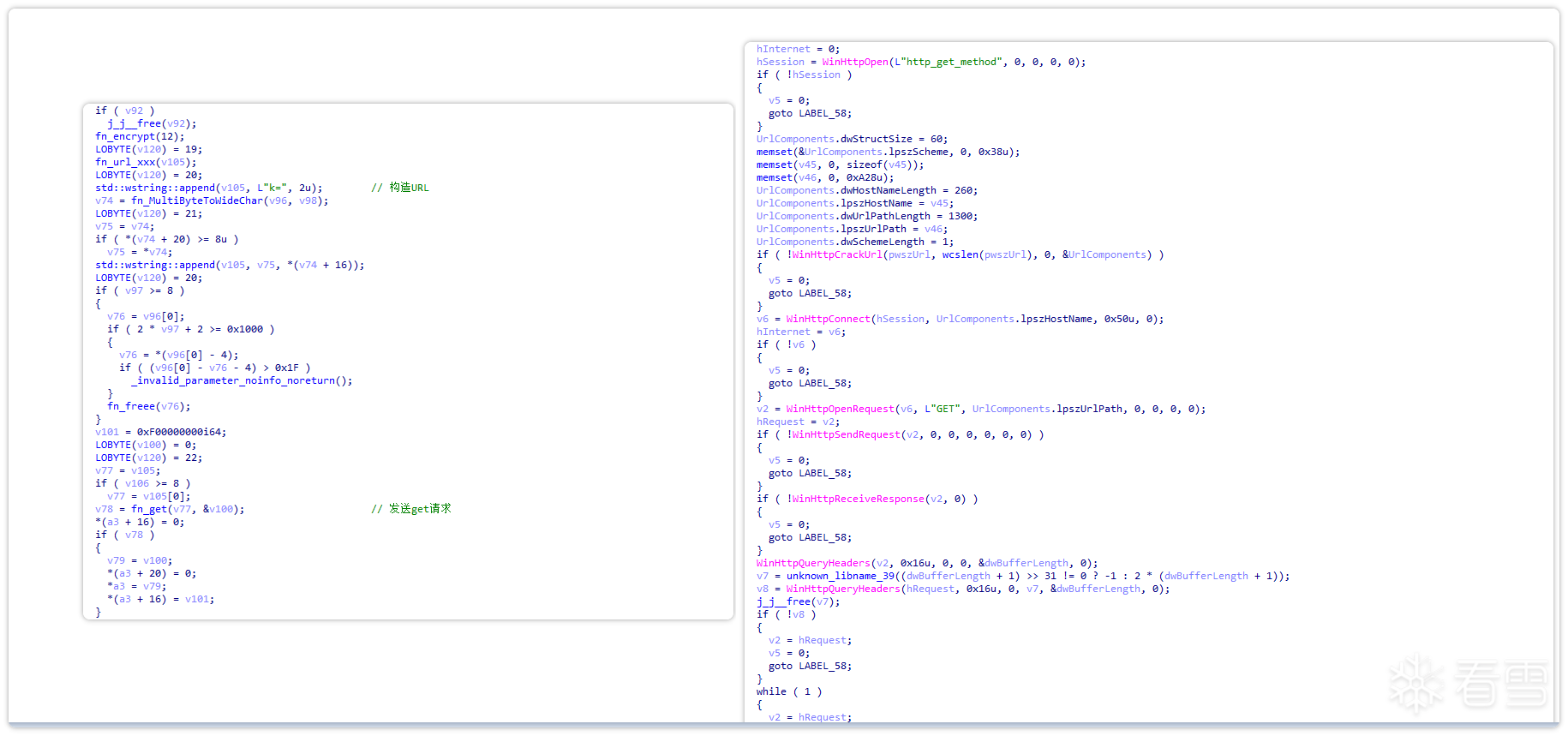Click the *(a3 + 16) = v101; line
This screenshot has width=1568, height=736.
click(161, 599)
